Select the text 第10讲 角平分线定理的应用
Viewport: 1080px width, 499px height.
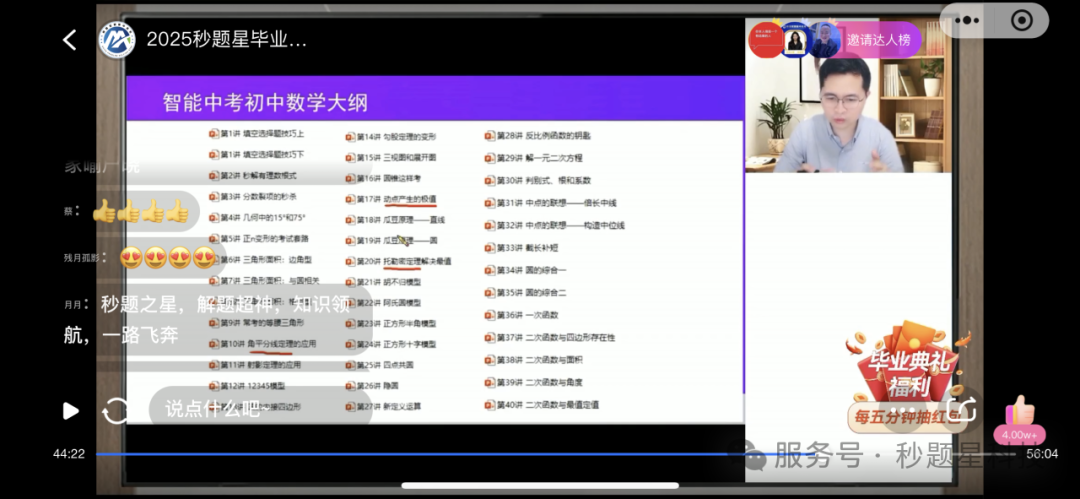coord(268,343)
